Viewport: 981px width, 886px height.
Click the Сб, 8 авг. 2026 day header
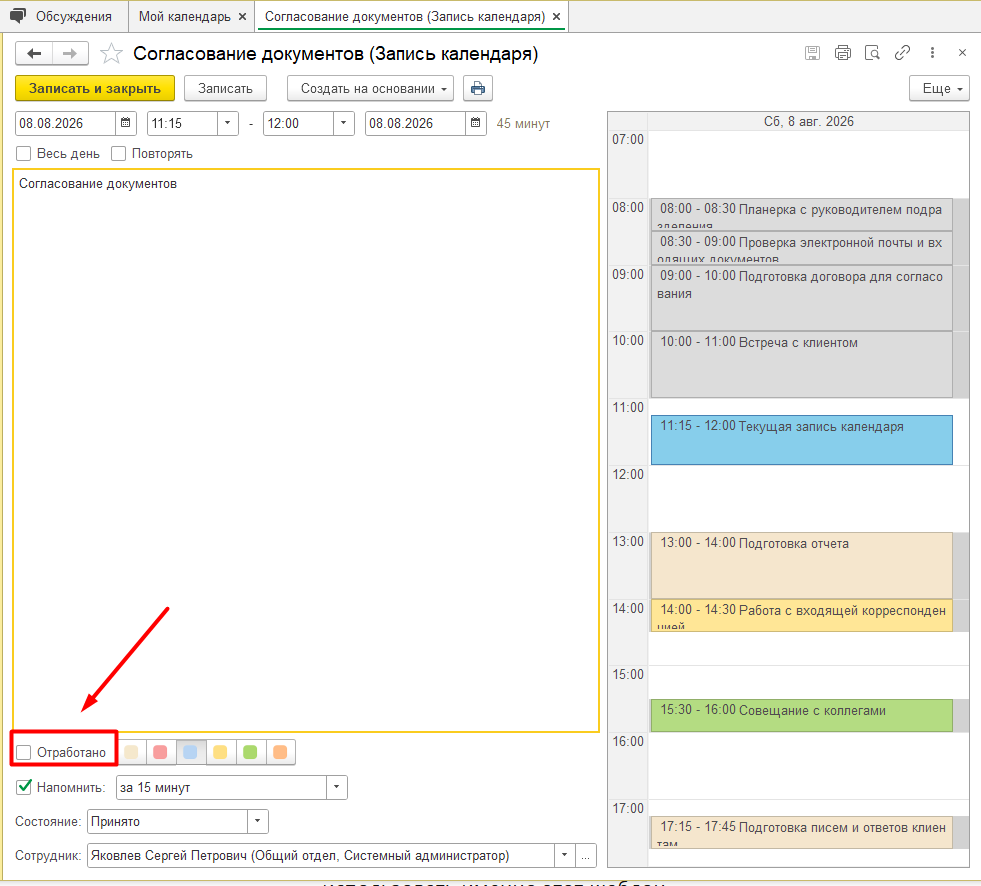(808, 121)
